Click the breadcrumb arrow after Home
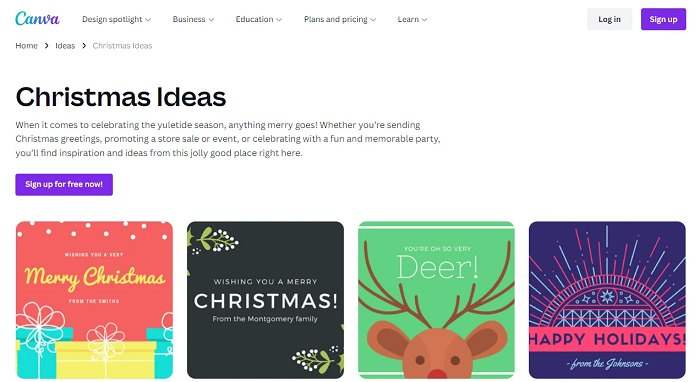Screen dimensions: 700x382 (46, 46)
